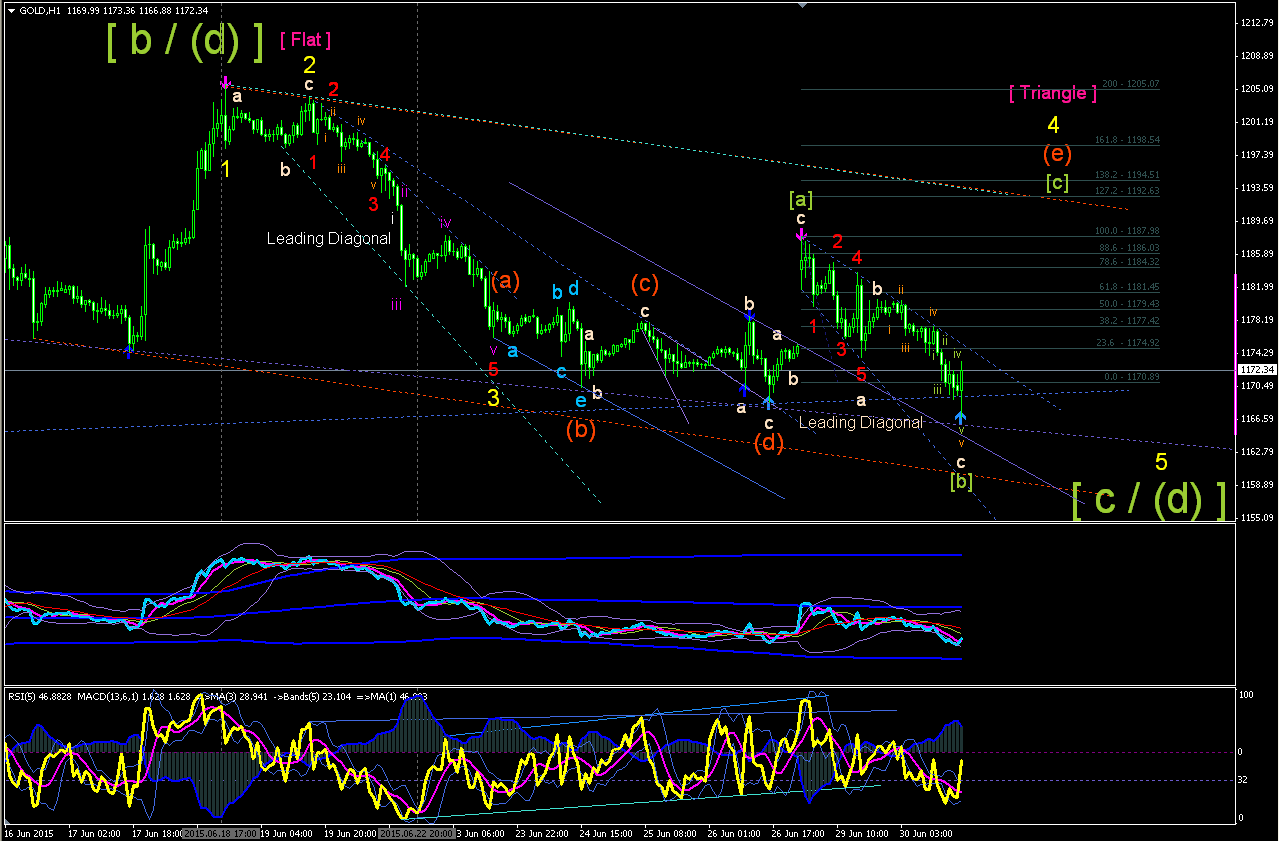
Task: Select the blue up arrow above the orange (d) label
Action: 768,401
